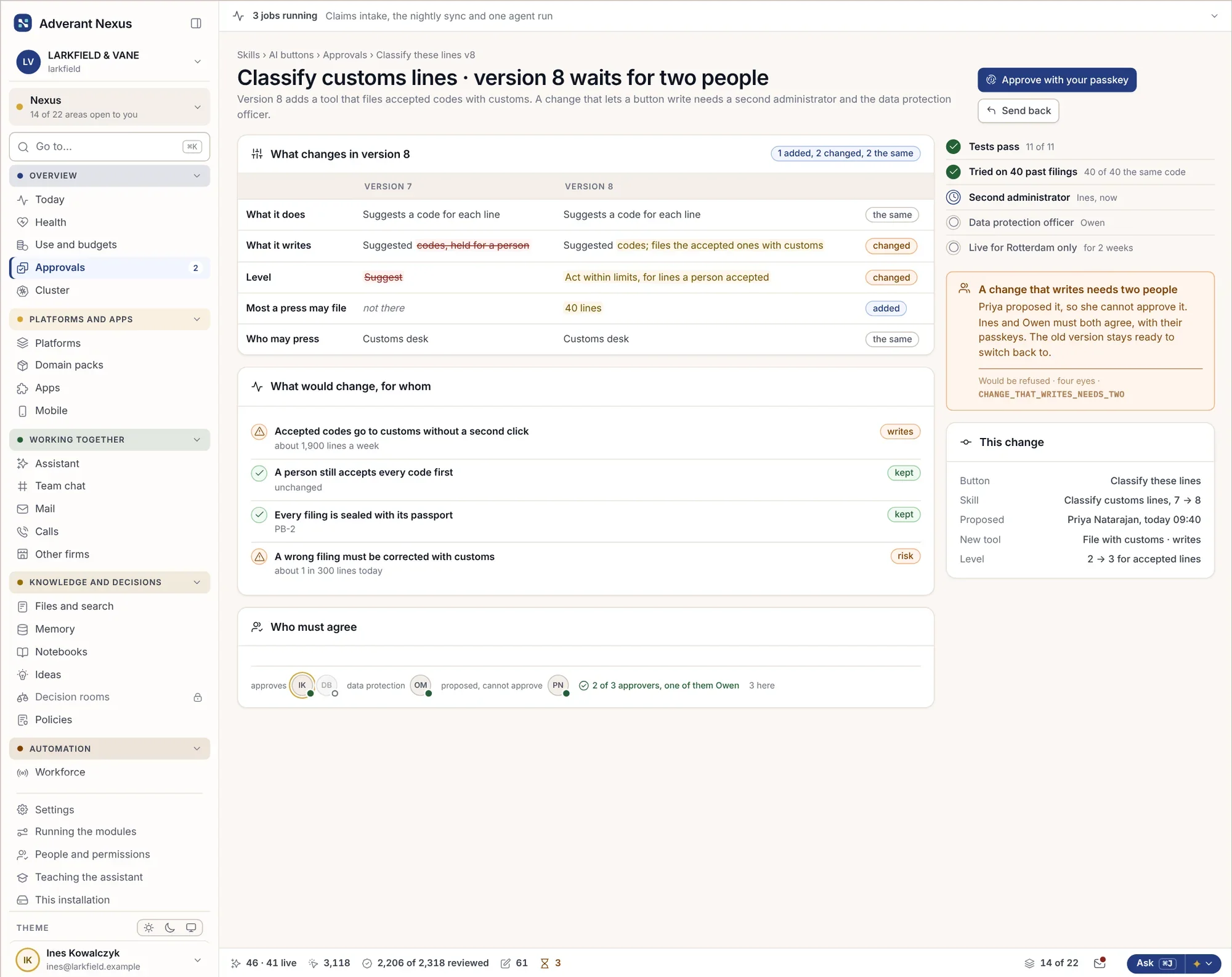Select the system theme monitor icon

point(191,928)
